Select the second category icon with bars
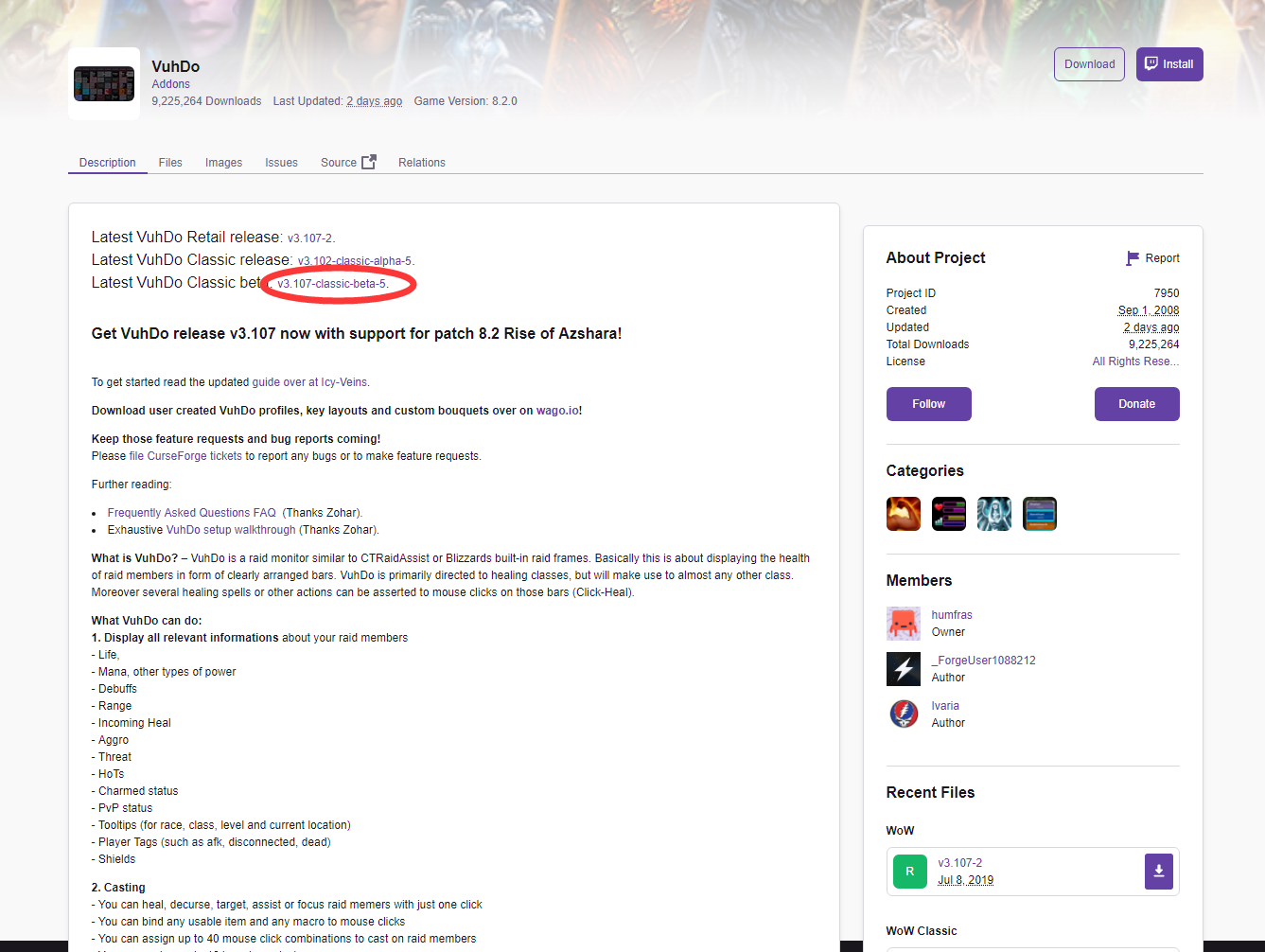The width and height of the screenshot is (1265, 952). tap(948, 514)
